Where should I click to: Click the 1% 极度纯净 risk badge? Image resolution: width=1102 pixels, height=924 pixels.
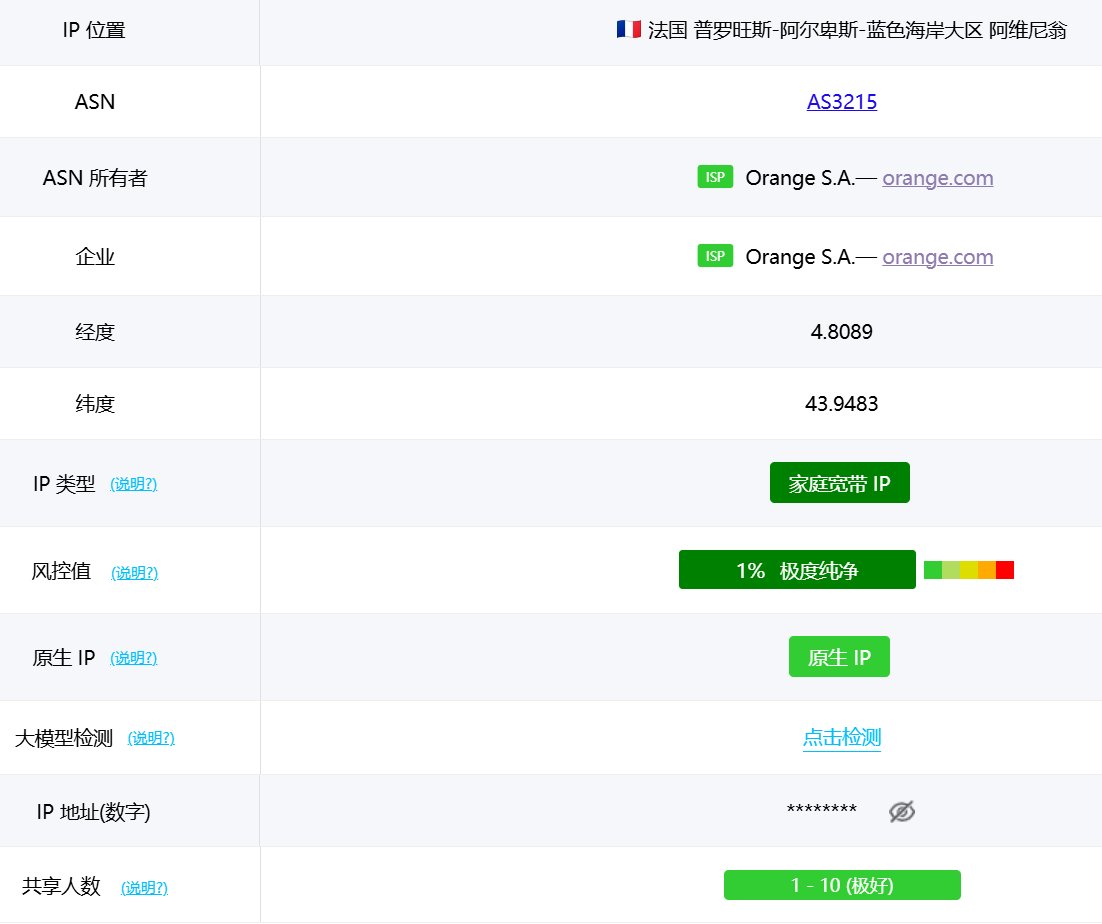(x=797, y=570)
